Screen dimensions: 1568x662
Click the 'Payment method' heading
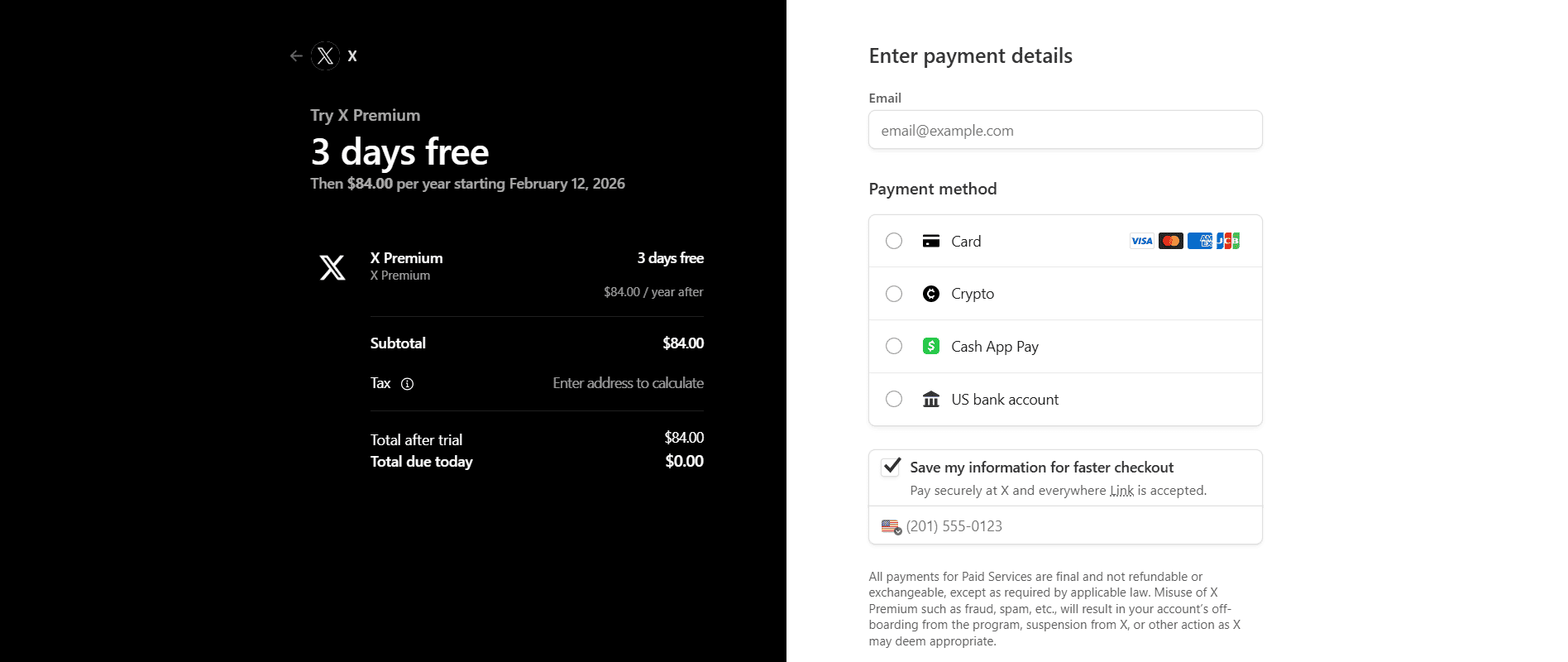[x=933, y=189]
